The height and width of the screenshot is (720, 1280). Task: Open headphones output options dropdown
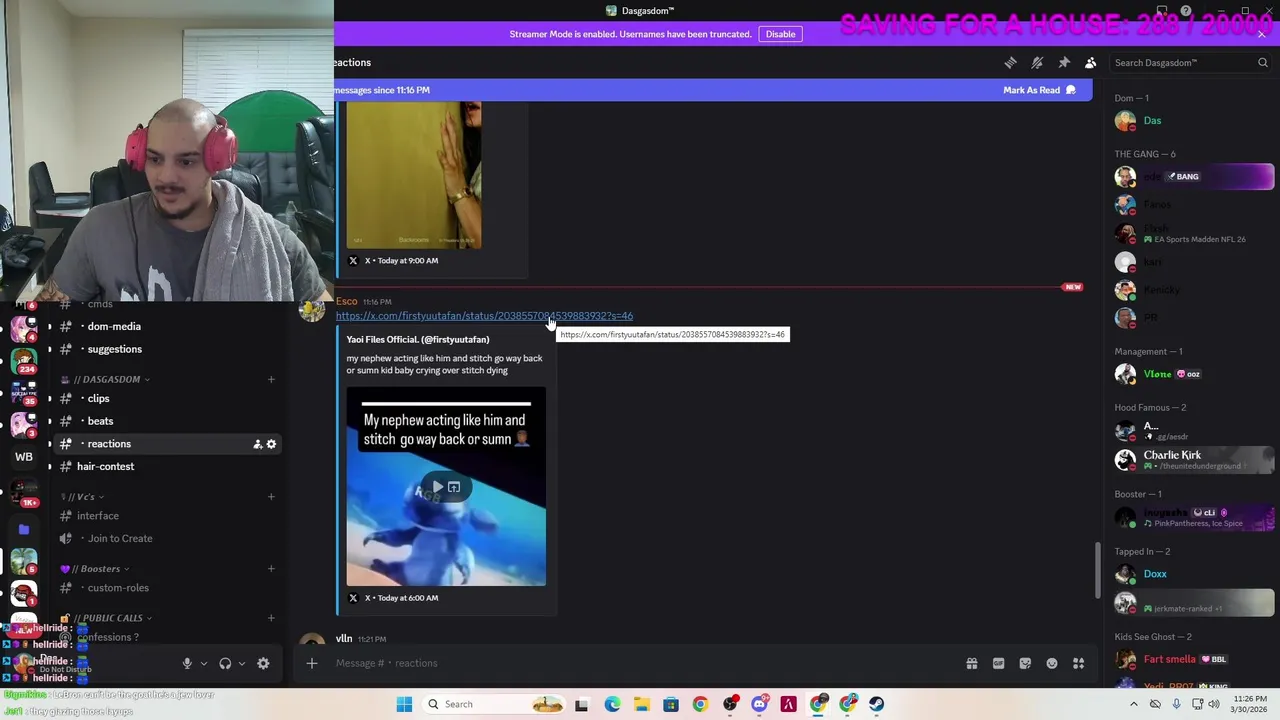[241, 663]
